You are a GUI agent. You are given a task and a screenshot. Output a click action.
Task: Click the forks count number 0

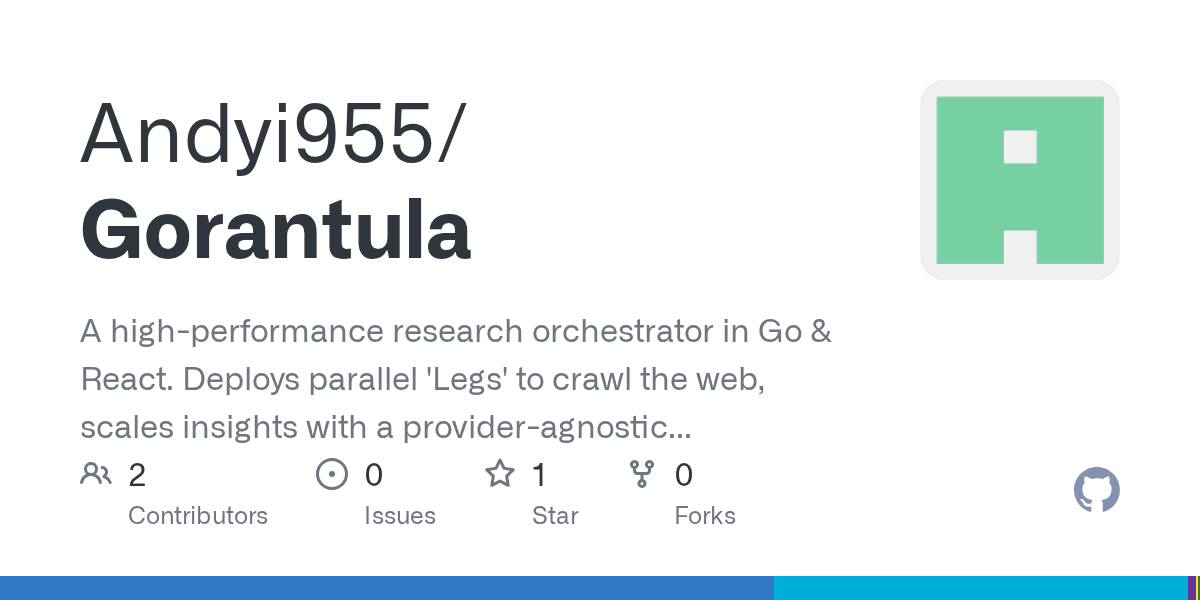pos(684,475)
